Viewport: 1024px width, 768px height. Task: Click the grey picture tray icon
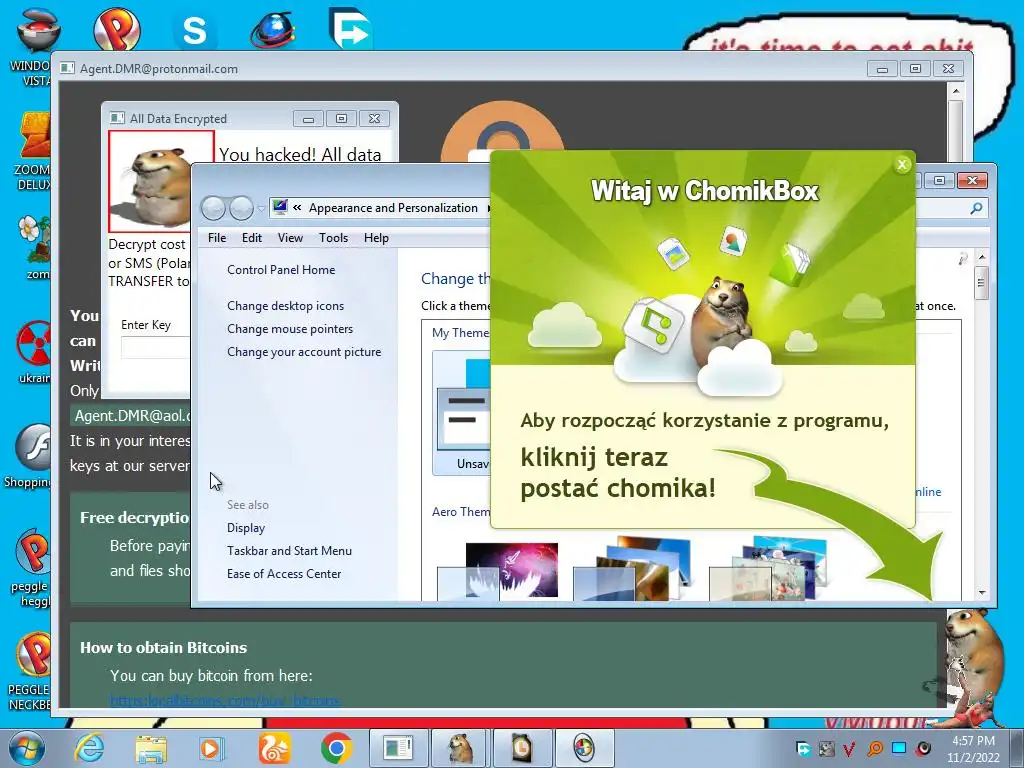click(826, 749)
